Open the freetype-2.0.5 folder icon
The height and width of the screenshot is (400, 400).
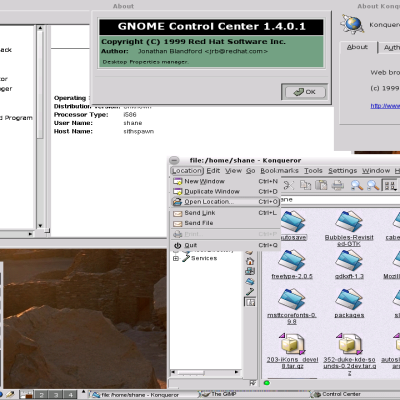(292, 260)
